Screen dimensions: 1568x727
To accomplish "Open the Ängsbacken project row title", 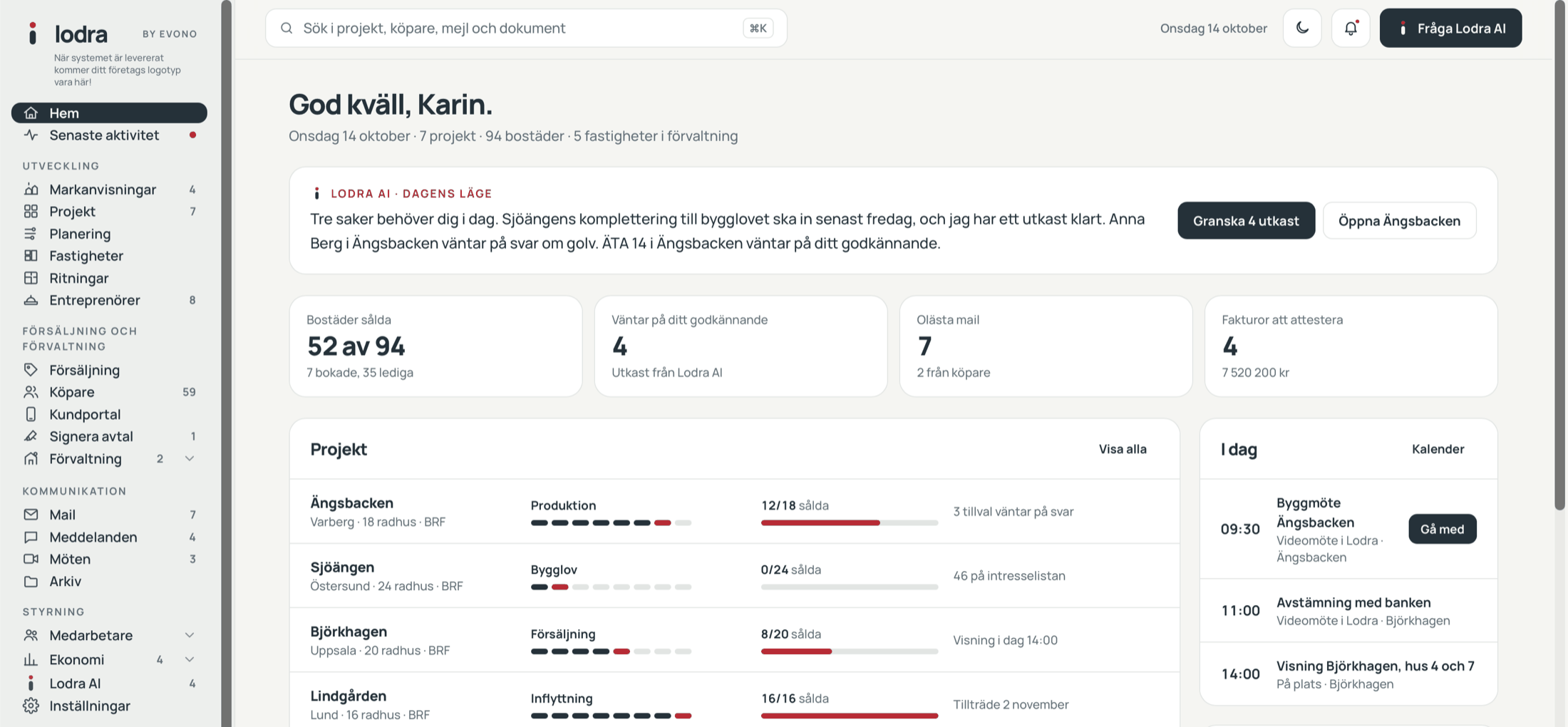I will click(x=351, y=502).
